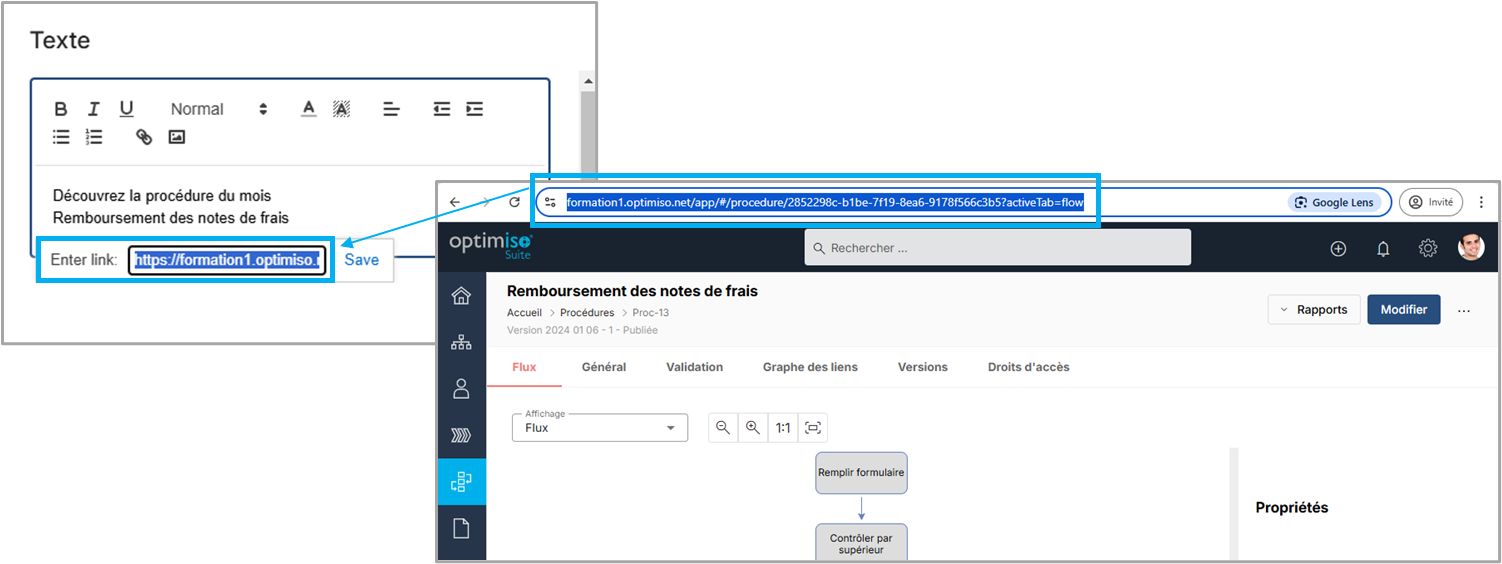Switch to the Validation tab
Image resolution: width=1502 pixels, height=564 pixels.
pos(694,367)
